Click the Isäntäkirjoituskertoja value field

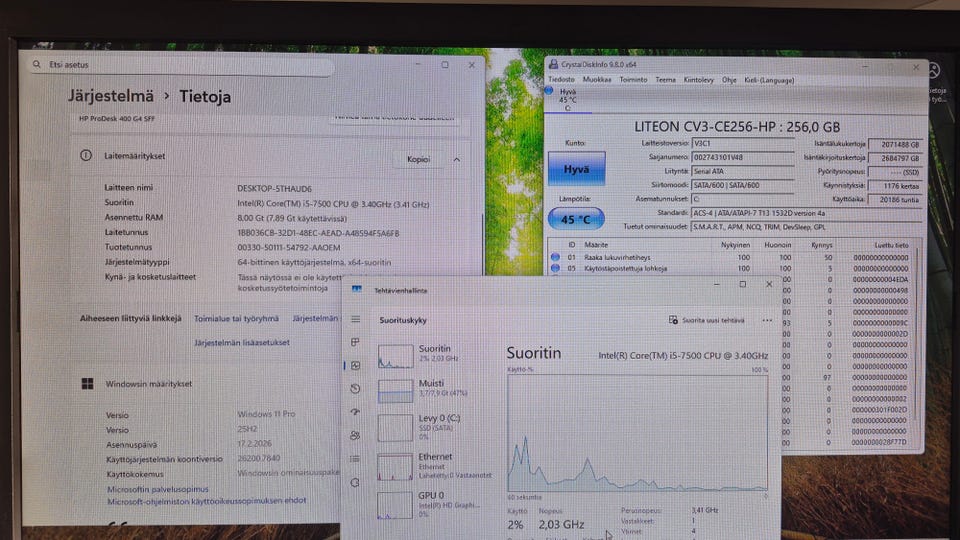point(895,158)
